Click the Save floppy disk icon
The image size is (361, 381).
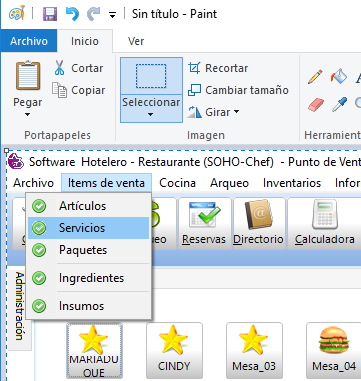click(50, 14)
